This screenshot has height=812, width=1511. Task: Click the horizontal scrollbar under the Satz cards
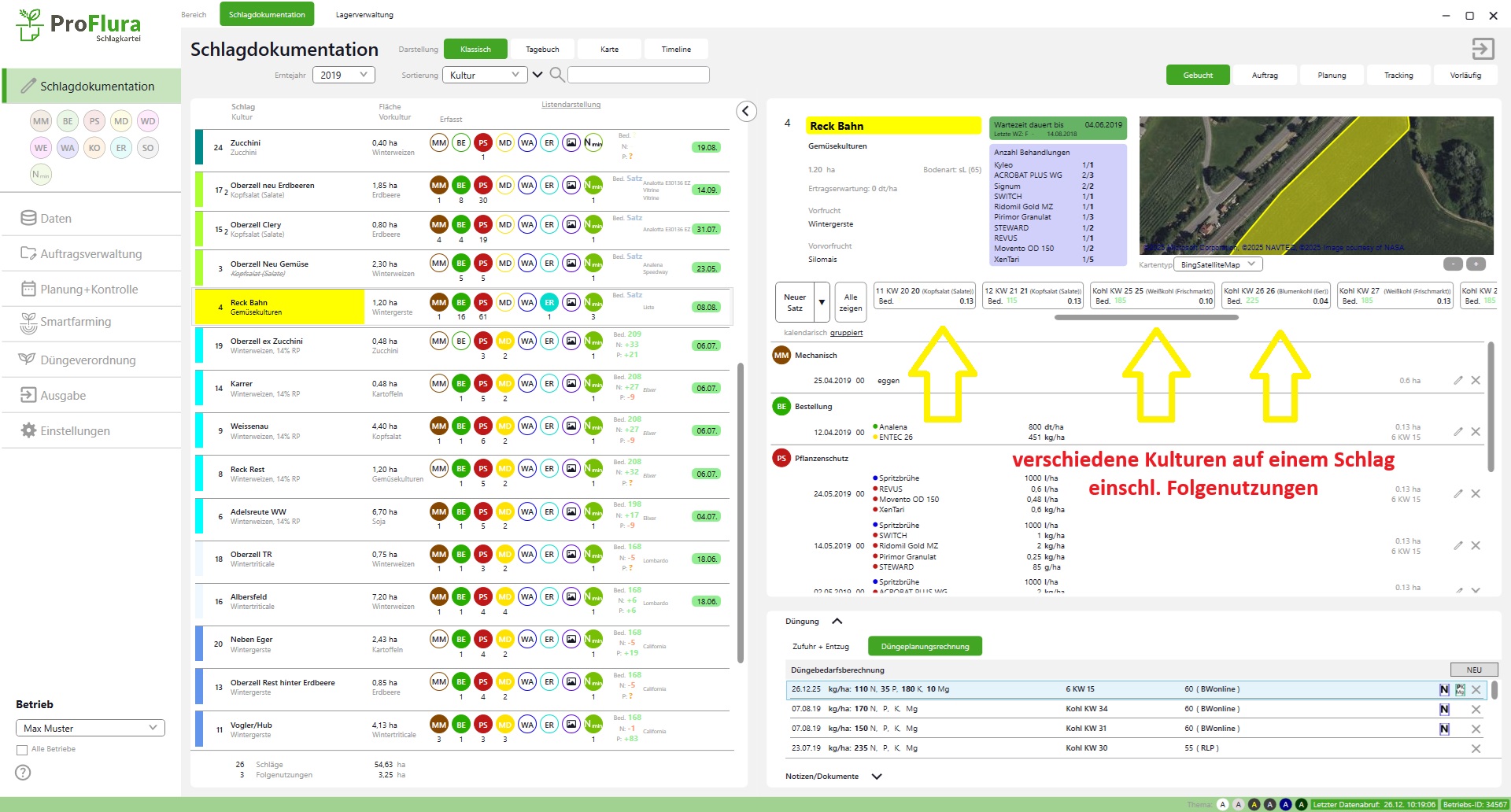(1146, 318)
